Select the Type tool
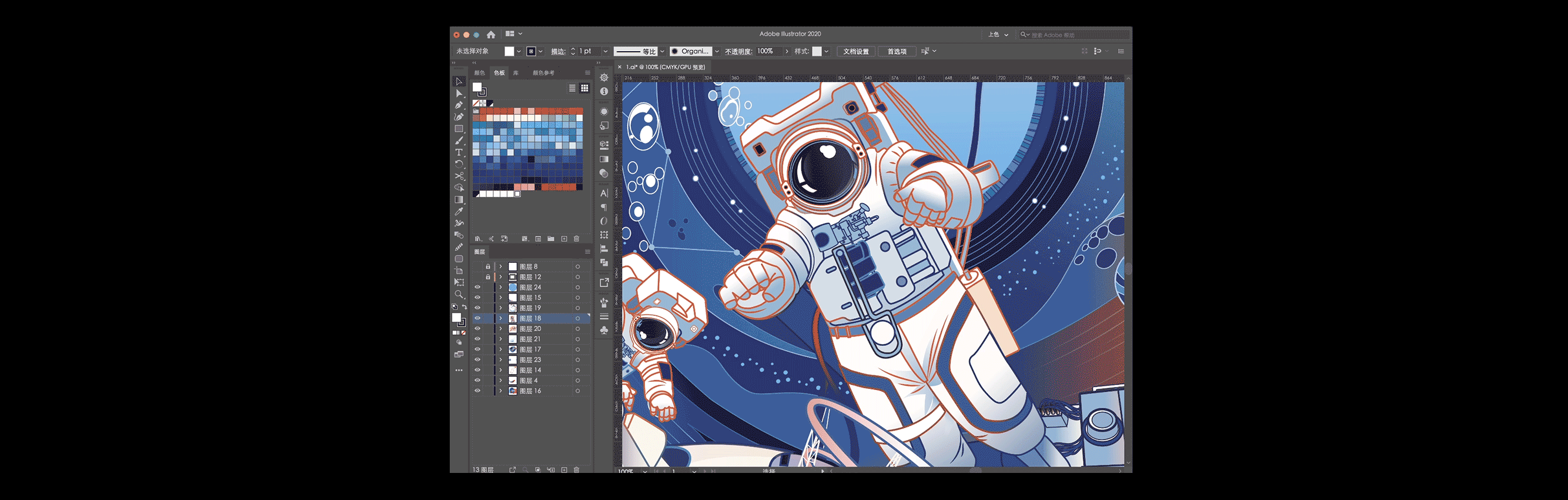This screenshot has width=1568, height=500. coord(460,152)
